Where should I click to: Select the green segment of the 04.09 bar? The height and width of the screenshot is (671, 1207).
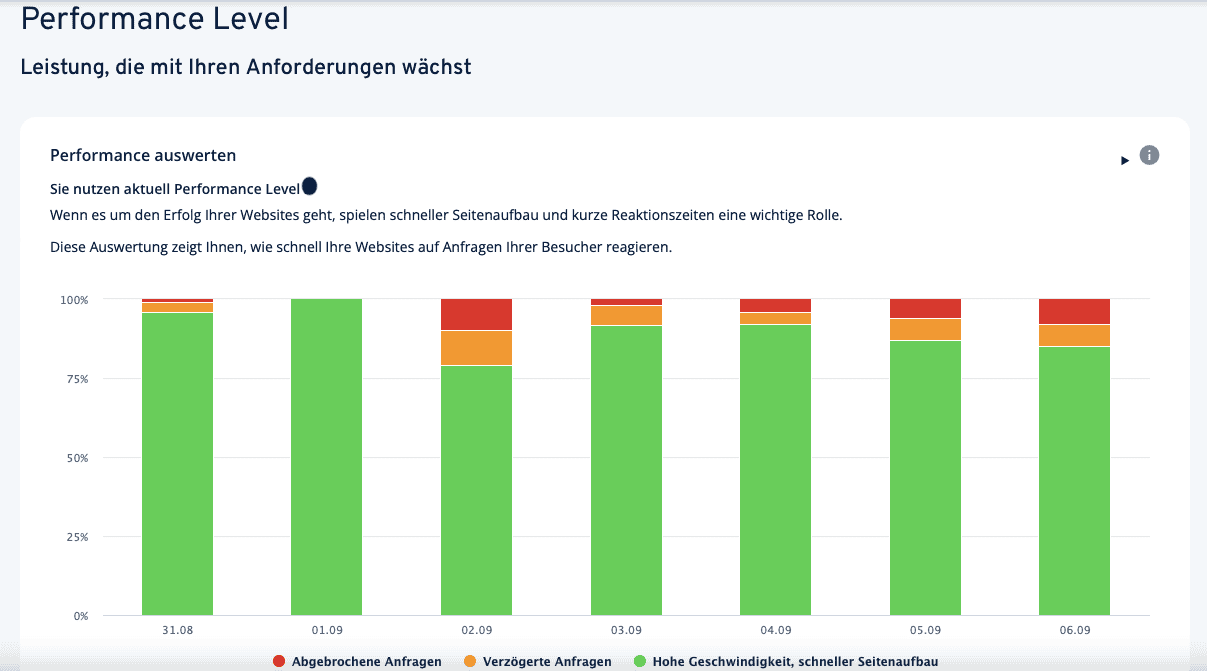775,470
